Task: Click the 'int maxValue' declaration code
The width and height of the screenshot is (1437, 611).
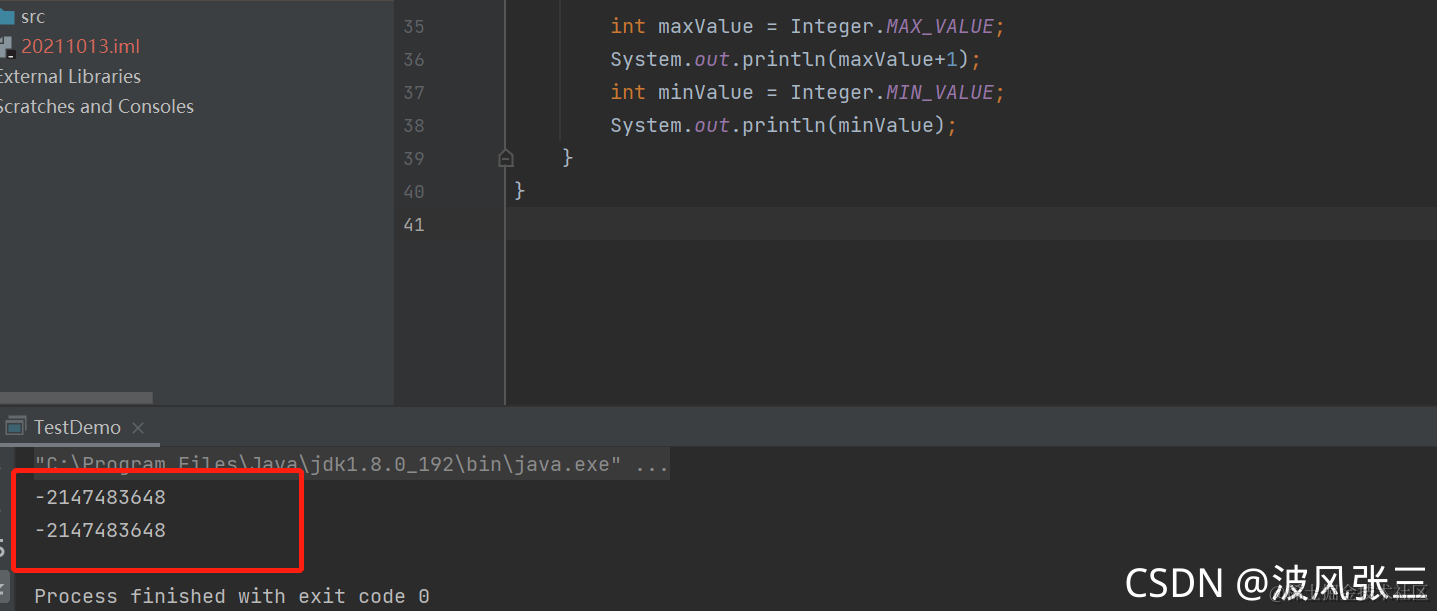Action: (x=682, y=27)
